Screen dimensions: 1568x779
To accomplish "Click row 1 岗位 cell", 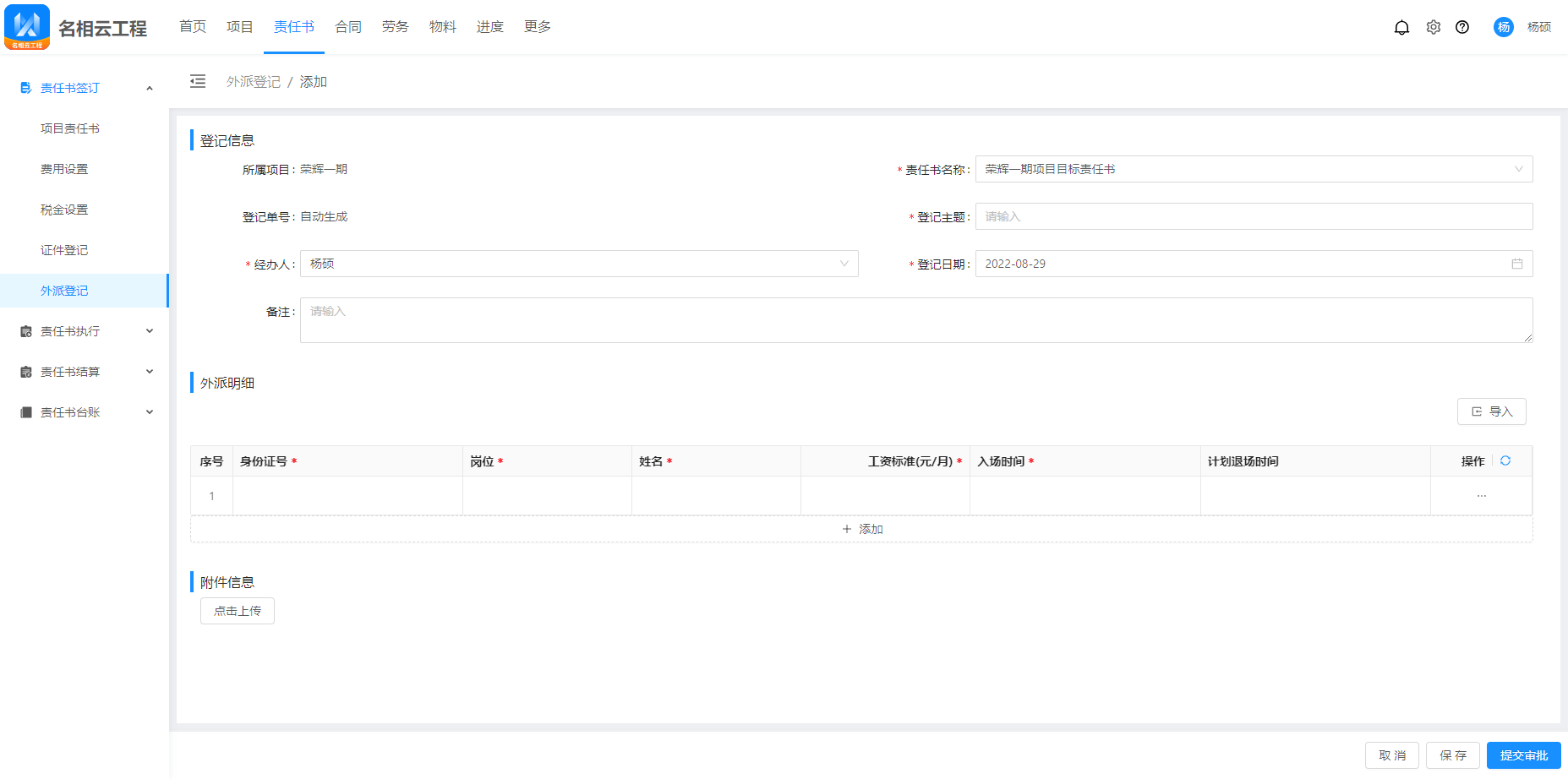I will click(547, 496).
